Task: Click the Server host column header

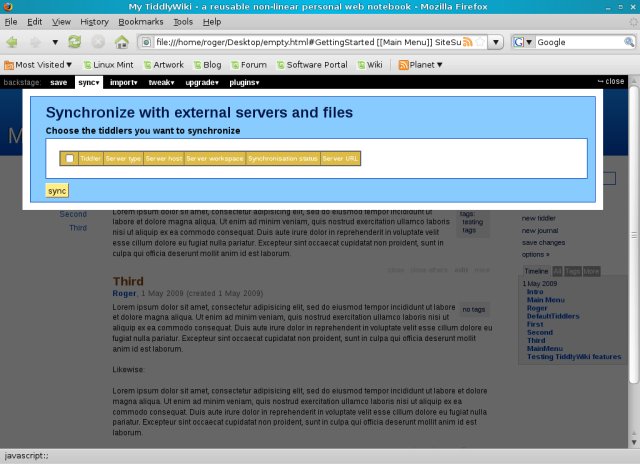Action: pos(164,158)
